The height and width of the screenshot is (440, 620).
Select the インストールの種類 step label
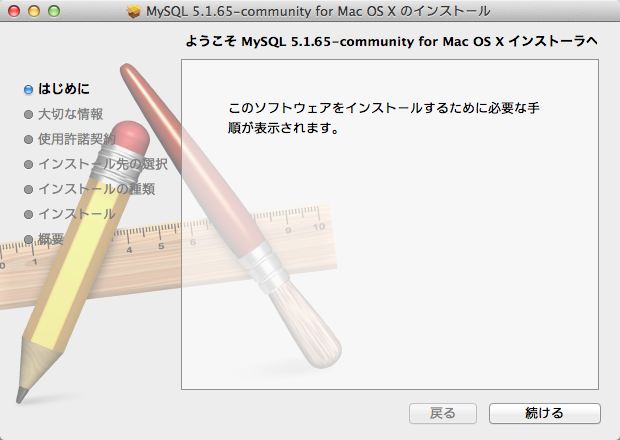click(96, 189)
